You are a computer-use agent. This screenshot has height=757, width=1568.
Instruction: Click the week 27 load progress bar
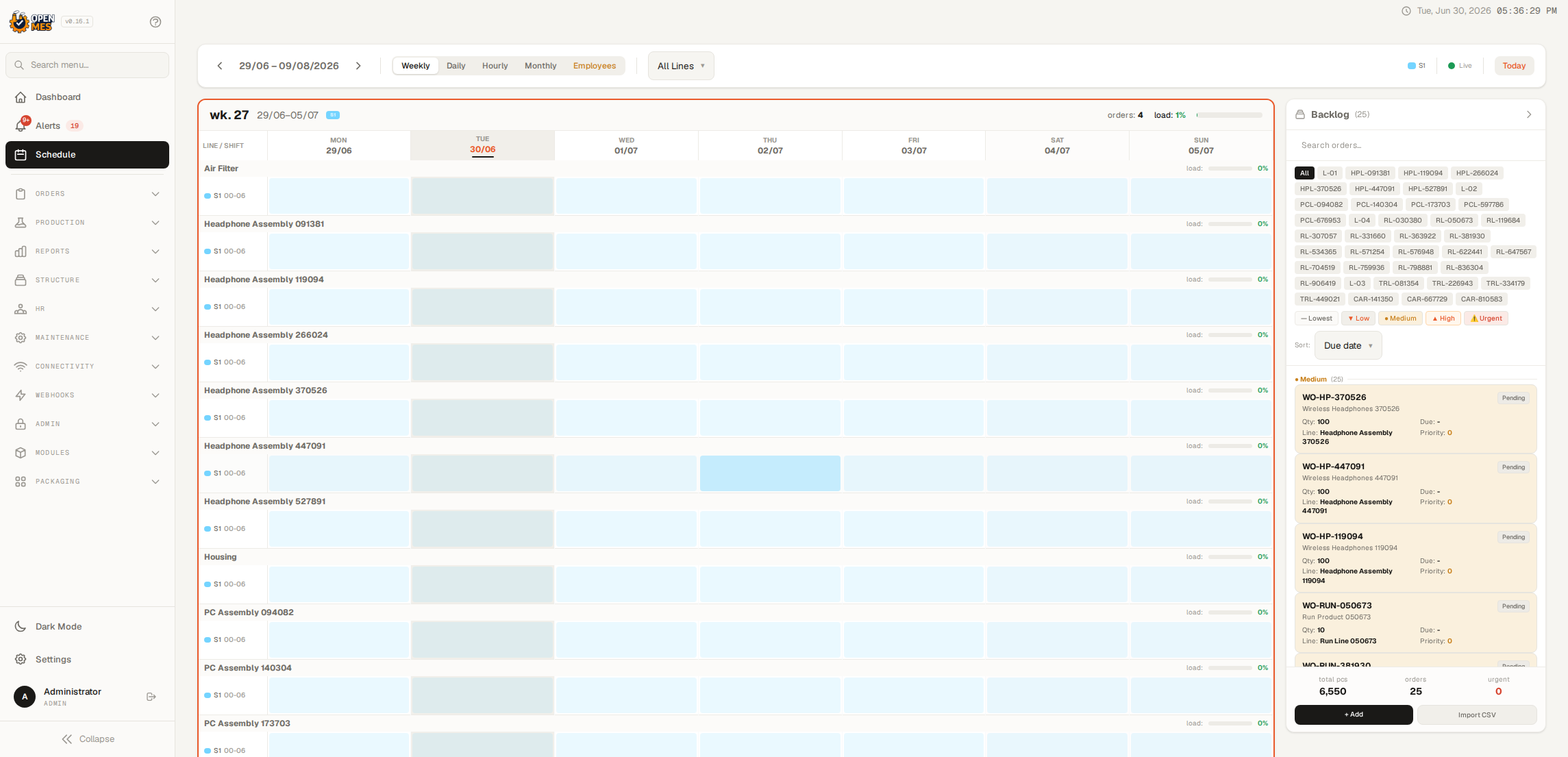1229,115
